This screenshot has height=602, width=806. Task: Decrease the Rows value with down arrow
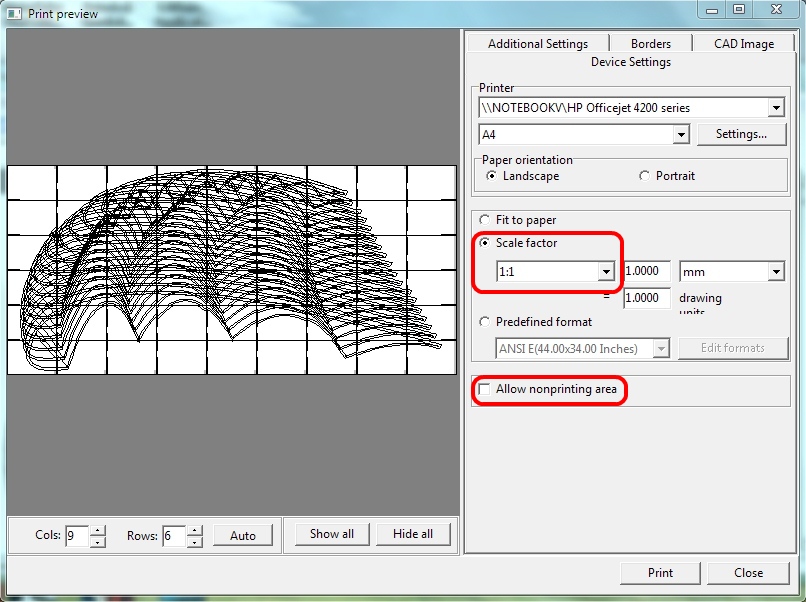coord(195,541)
